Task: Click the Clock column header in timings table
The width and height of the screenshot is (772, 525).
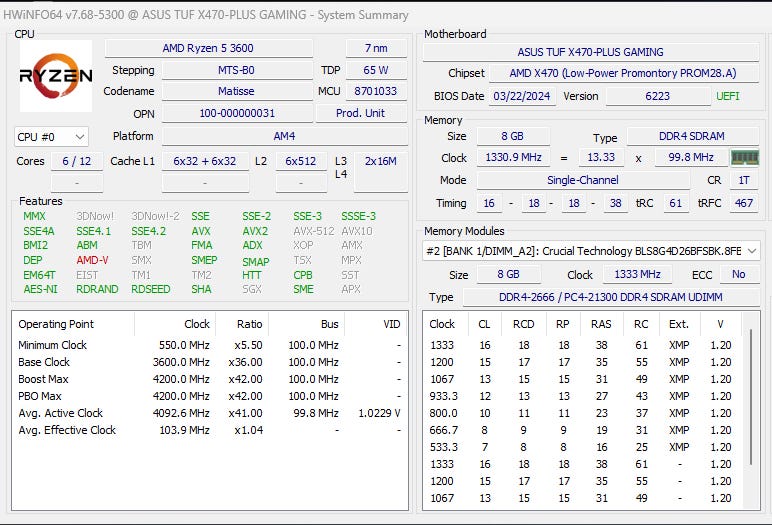Action: pyautogui.click(x=442, y=324)
